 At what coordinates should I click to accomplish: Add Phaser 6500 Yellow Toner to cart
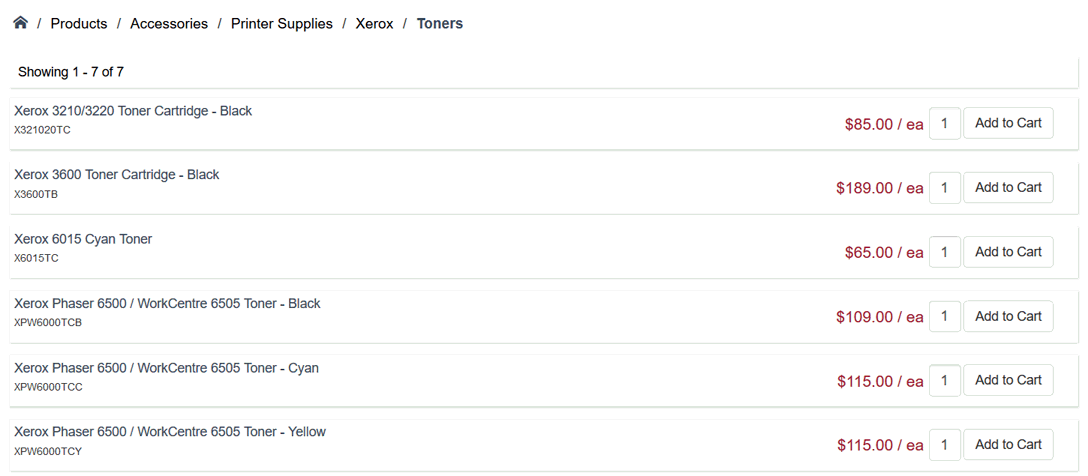(x=1008, y=444)
